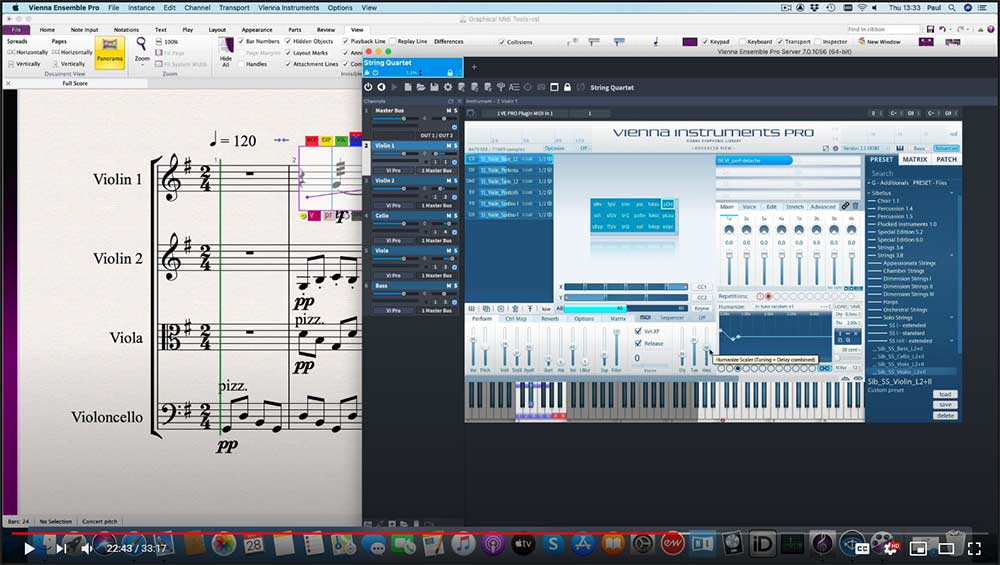Click the load preset button

tap(945, 394)
